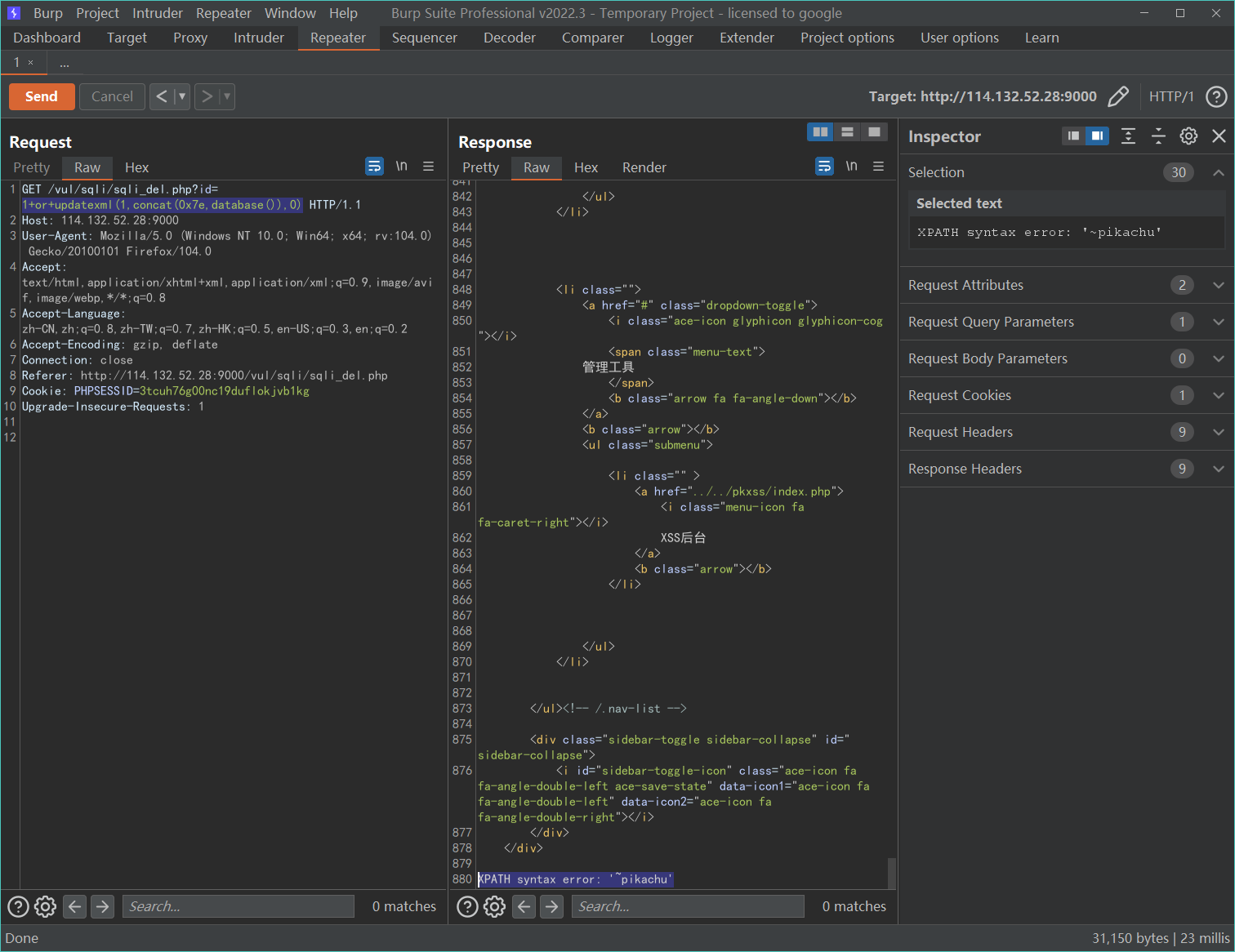This screenshot has height=952, width=1235.
Task: Select combined tabbed layout view
Action: pyautogui.click(x=874, y=131)
